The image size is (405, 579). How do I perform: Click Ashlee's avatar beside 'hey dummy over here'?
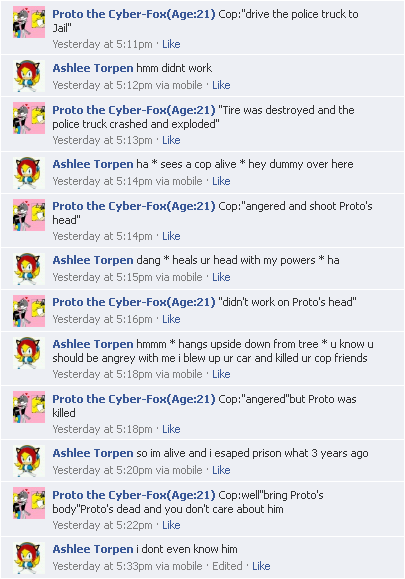pos(29,173)
